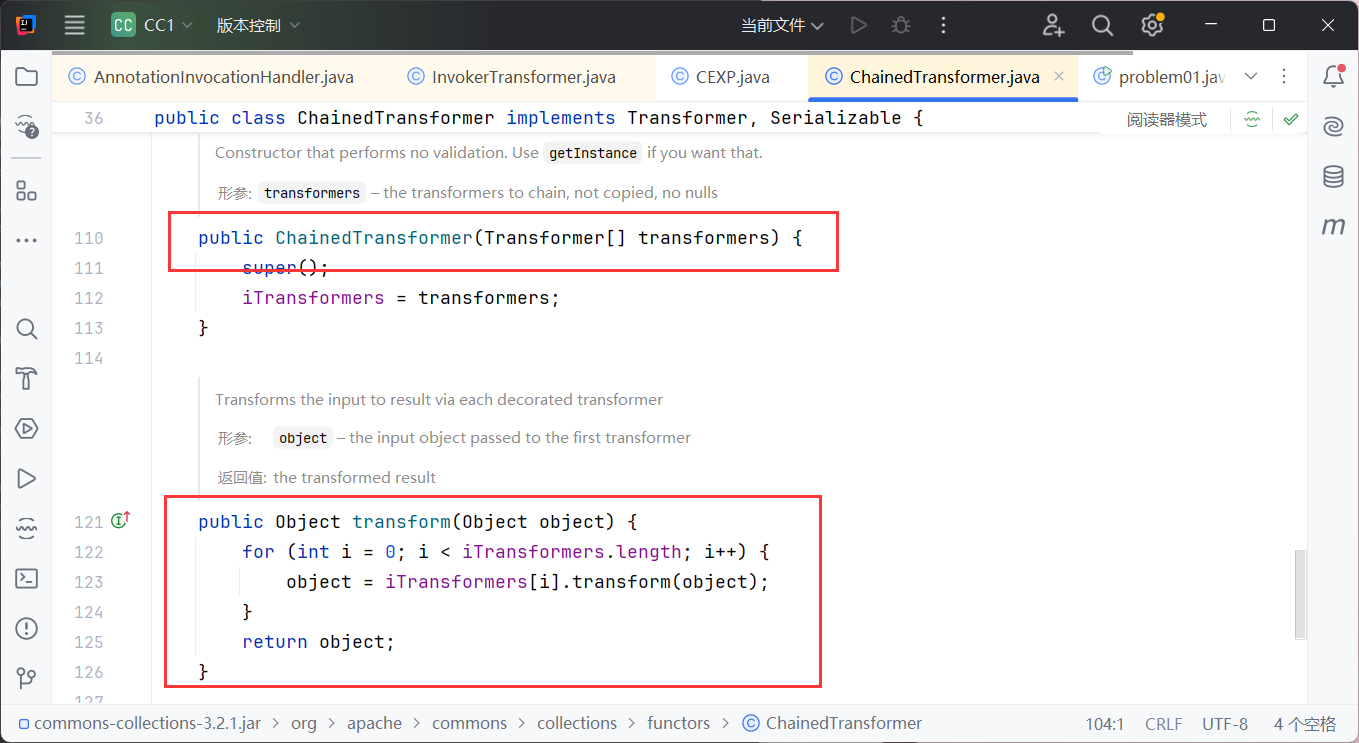Image resolution: width=1359 pixels, height=743 pixels.
Task: Open the Maven tool window
Action: tap(1333, 227)
